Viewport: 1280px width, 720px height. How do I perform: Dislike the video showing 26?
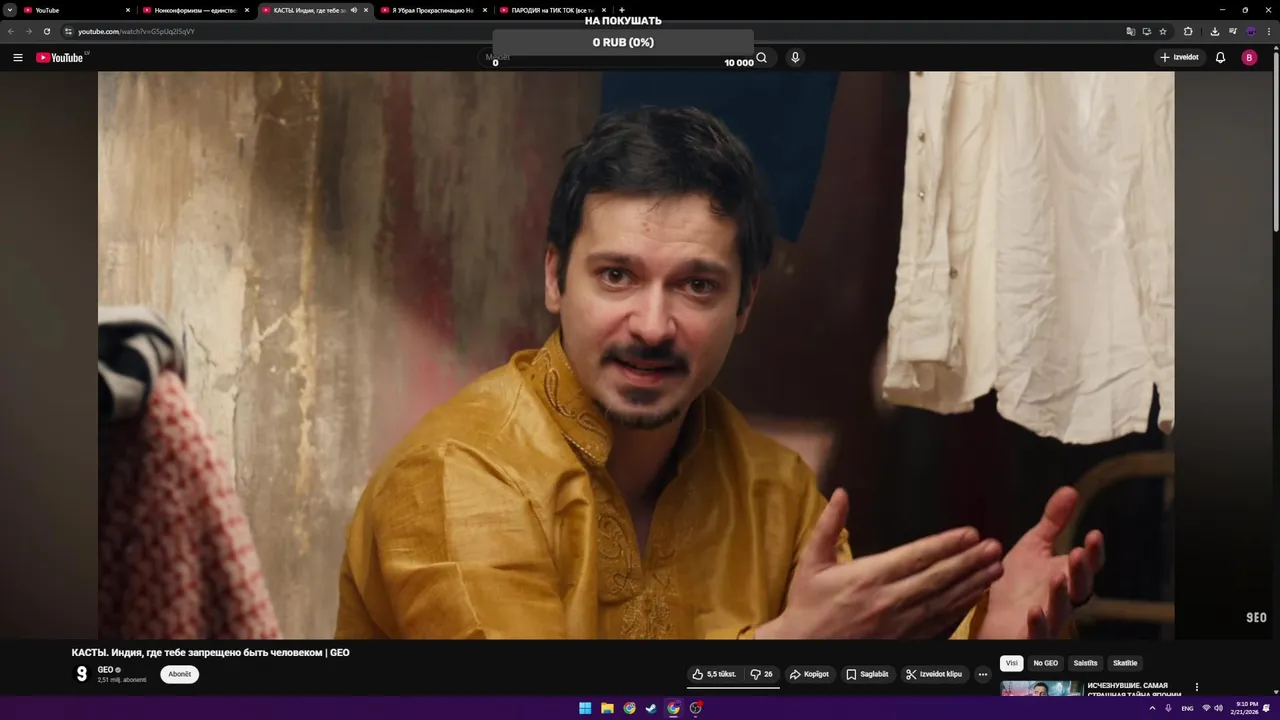tap(762, 674)
